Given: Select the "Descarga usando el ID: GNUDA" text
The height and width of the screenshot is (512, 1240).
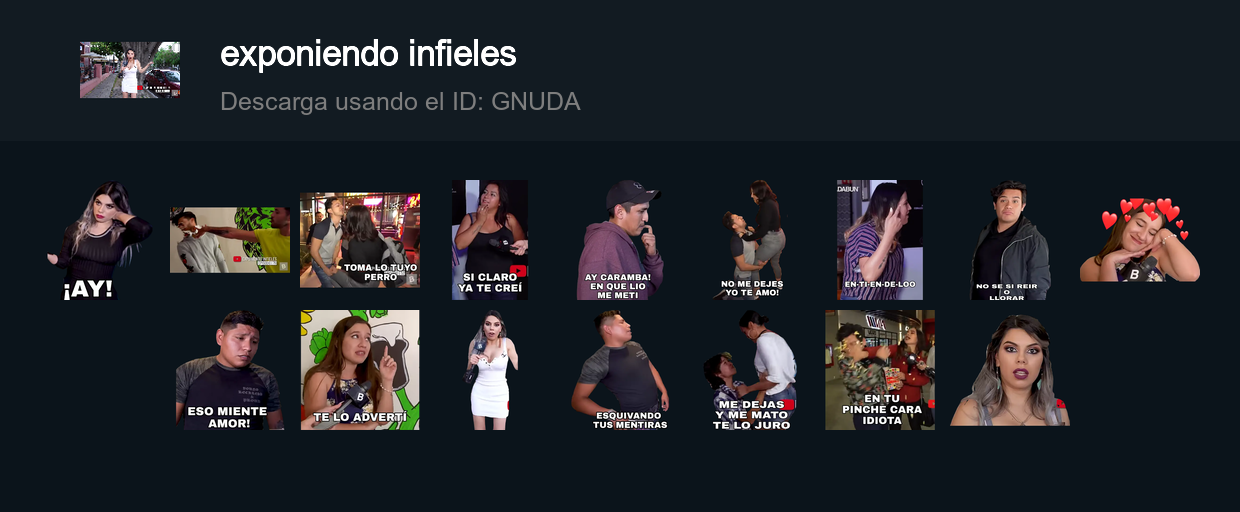Looking at the screenshot, I should pos(400,101).
